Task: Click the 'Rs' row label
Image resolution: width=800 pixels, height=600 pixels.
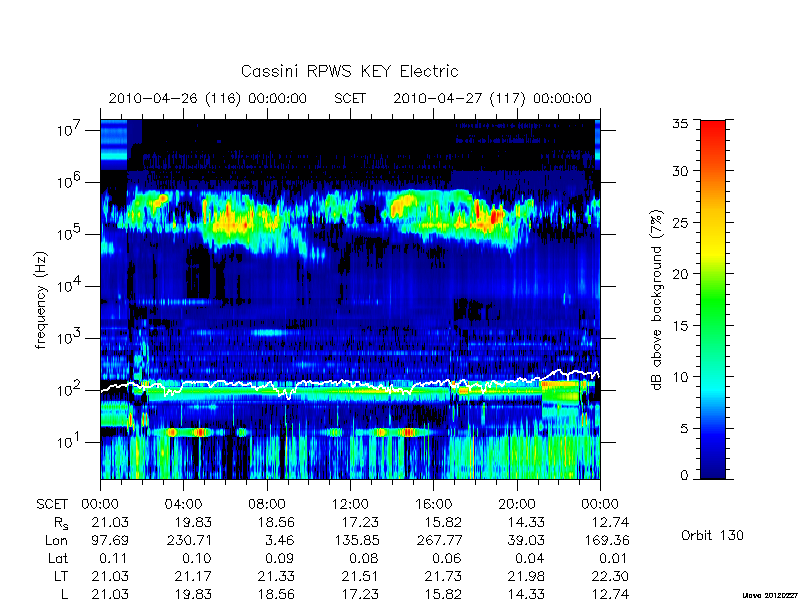Action: (61, 523)
